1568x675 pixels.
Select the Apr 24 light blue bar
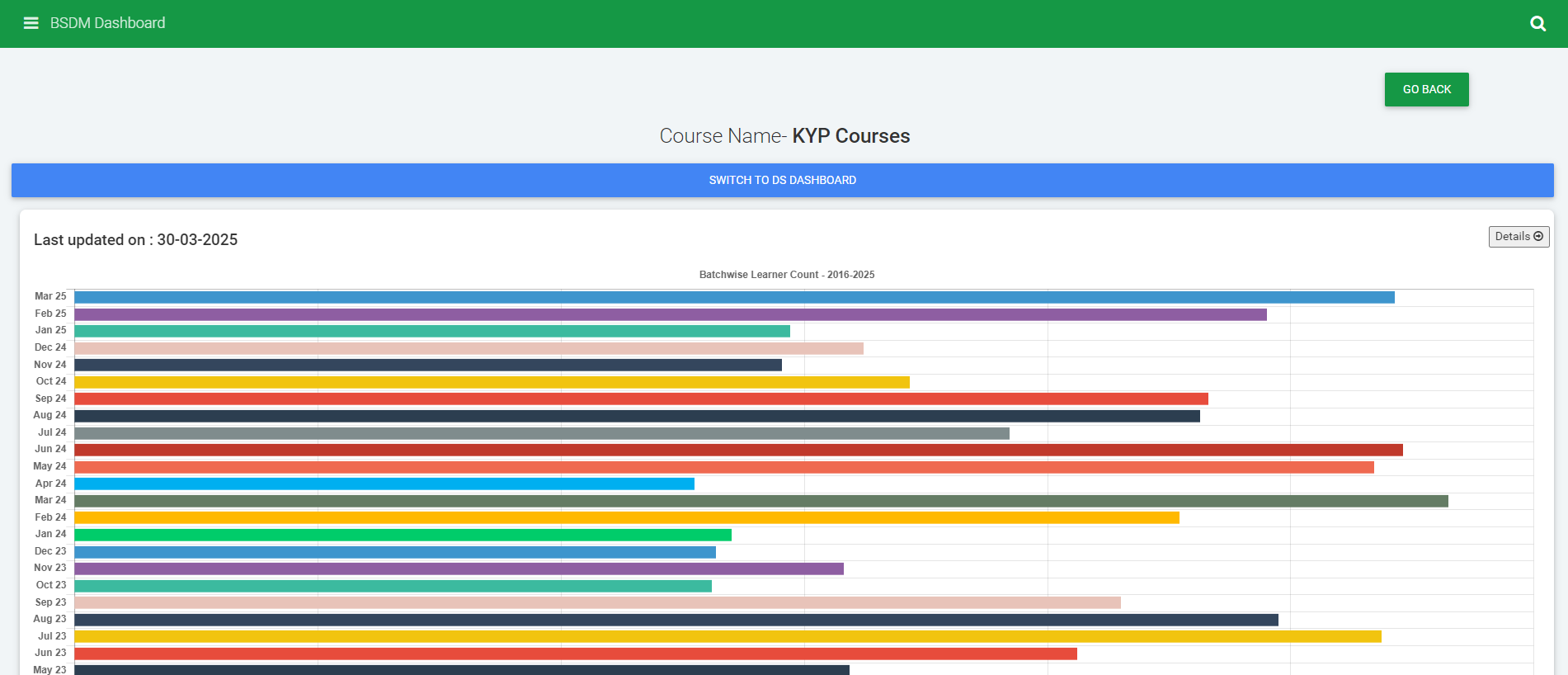coord(384,484)
